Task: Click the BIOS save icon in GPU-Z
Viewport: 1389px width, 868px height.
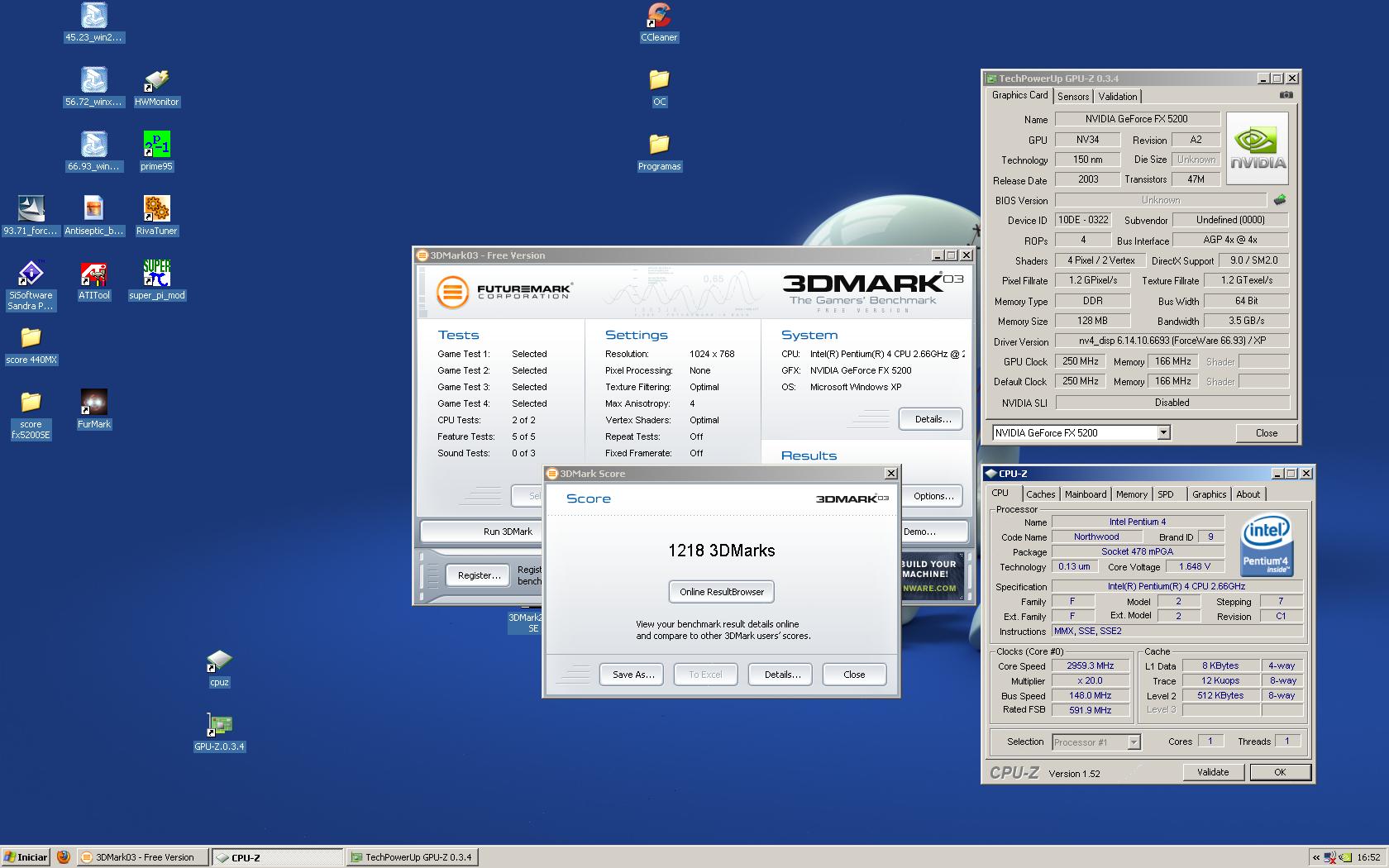Action: coord(1279,200)
